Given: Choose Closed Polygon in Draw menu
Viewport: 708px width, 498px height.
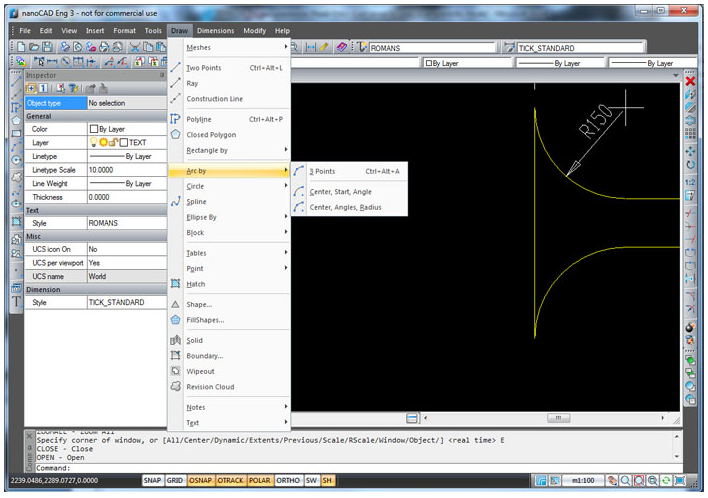Looking at the screenshot, I should [x=229, y=135].
